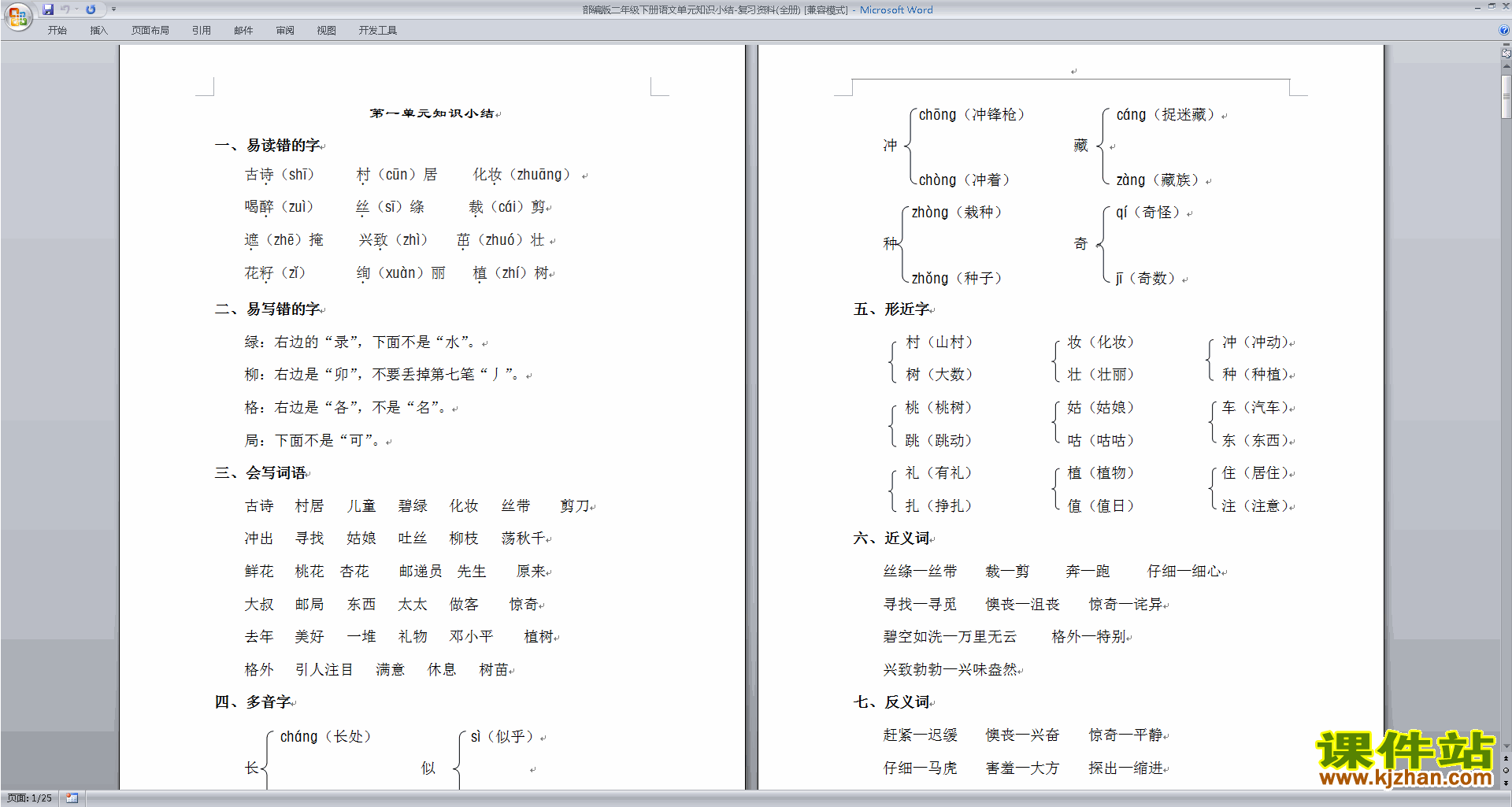Image resolution: width=1512 pixels, height=807 pixels.
Task: Click the text chōng（冲锋枪）
Action: click(x=973, y=115)
